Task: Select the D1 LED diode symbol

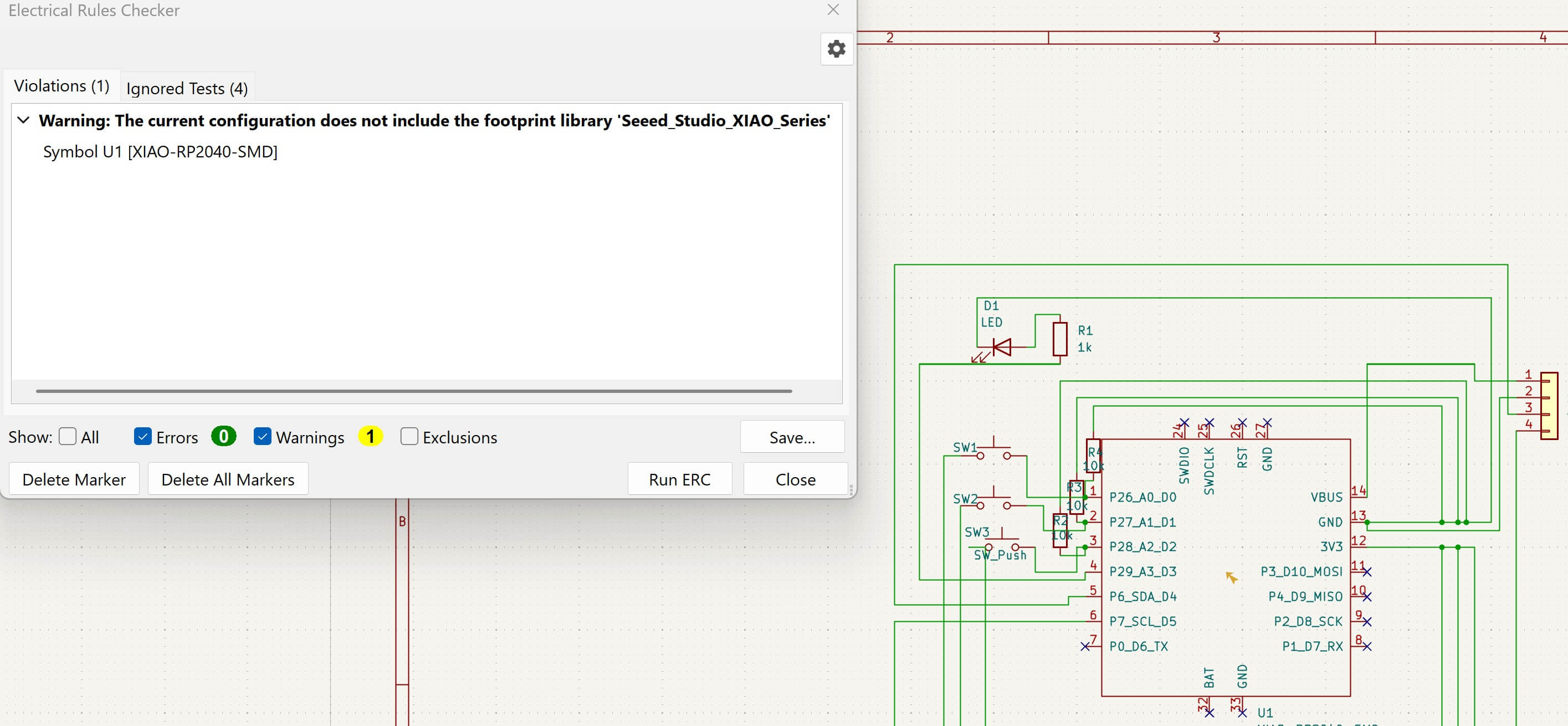Action: [1001, 347]
